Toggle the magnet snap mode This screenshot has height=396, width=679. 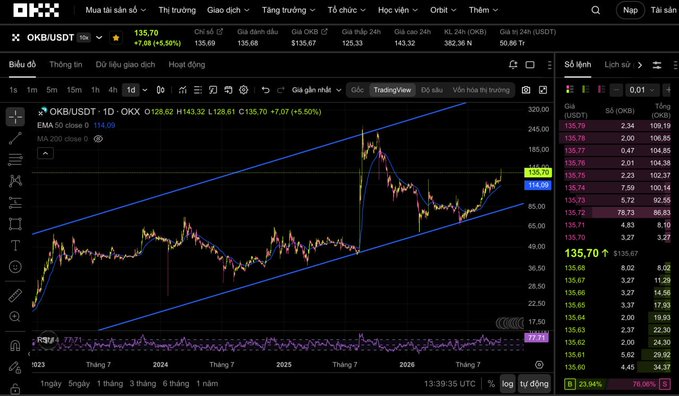(15, 346)
